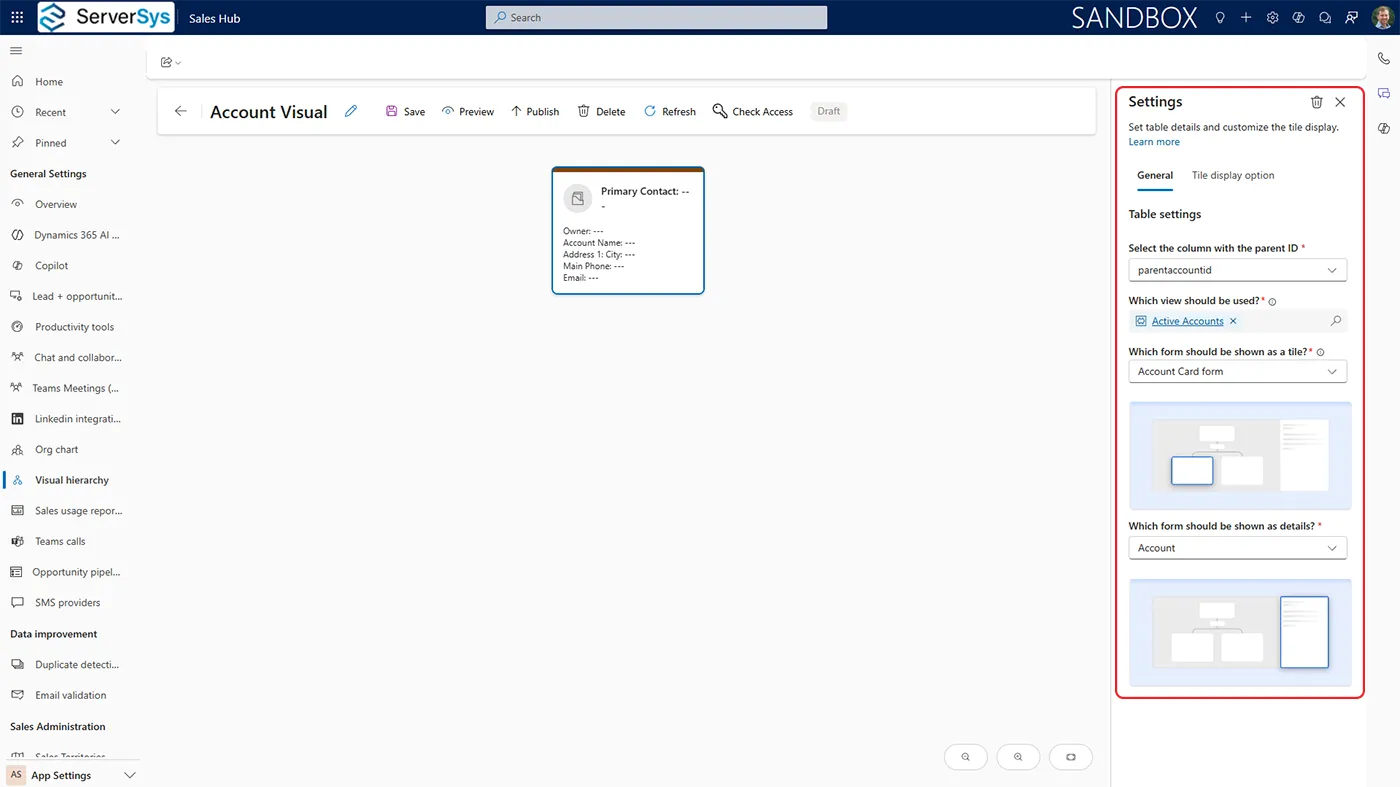The image size is (1400, 787).
Task: Click the trash icon in the Settings panel
Action: [x=1317, y=102]
